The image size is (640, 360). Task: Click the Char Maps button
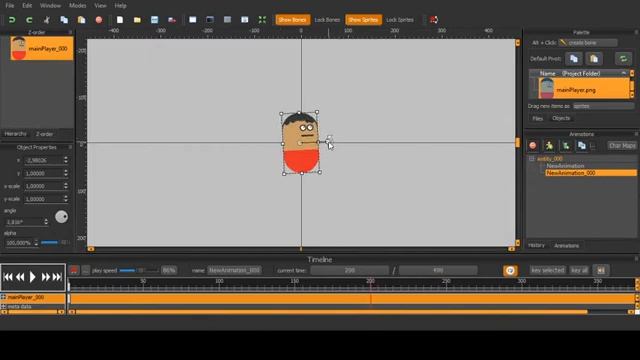[622, 146]
